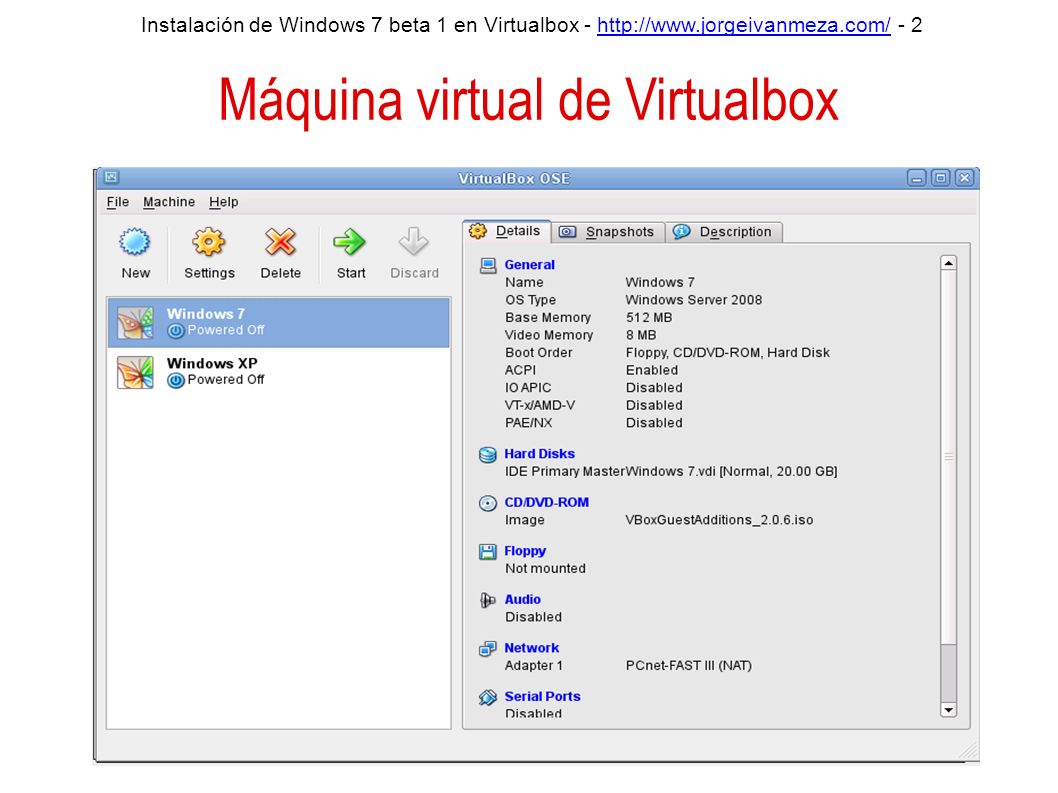Open the Audio settings link
Image resolution: width=1058 pixels, height=793 pixels.
(x=522, y=600)
